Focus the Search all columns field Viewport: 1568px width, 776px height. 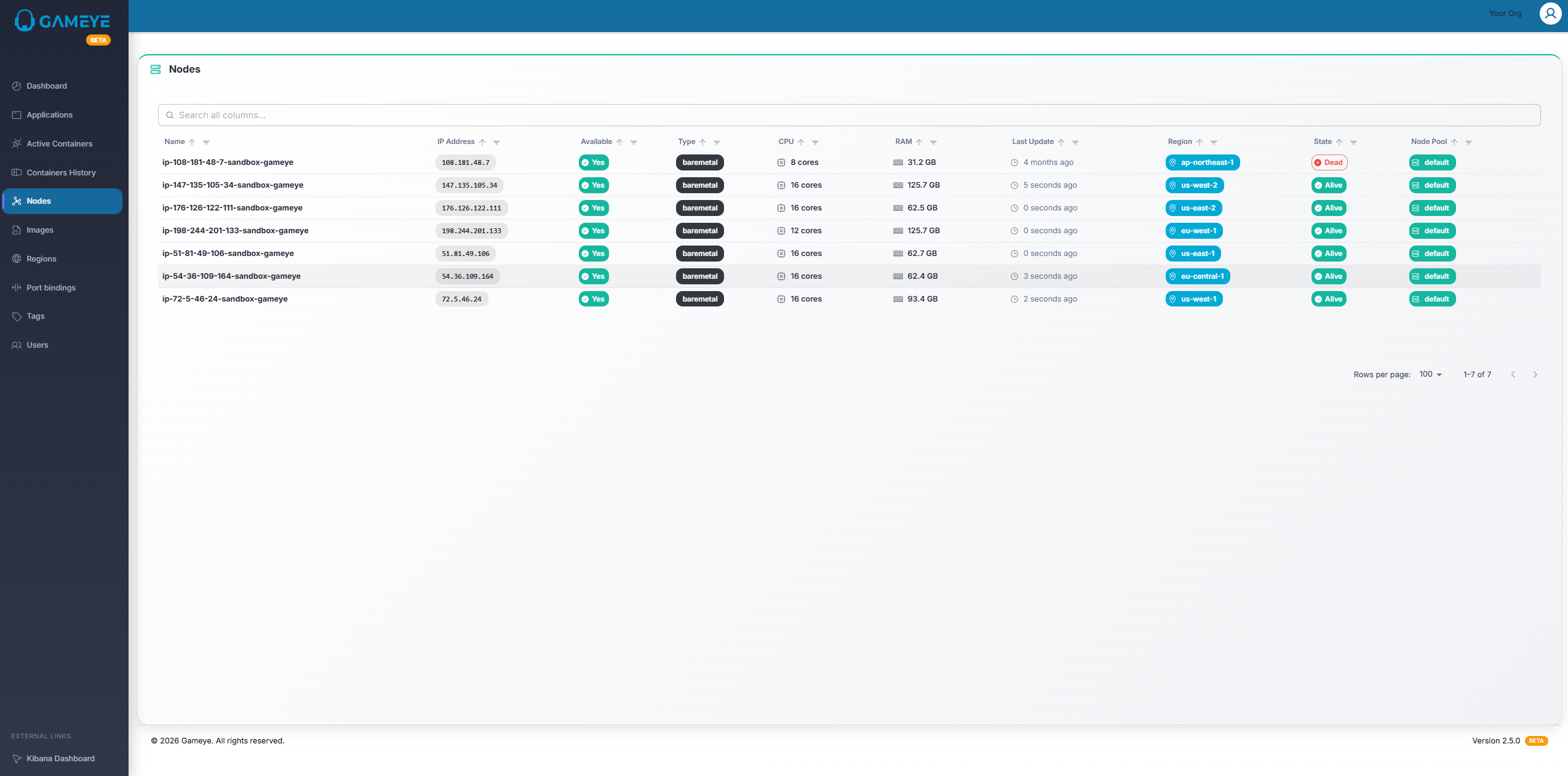[849, 115]
